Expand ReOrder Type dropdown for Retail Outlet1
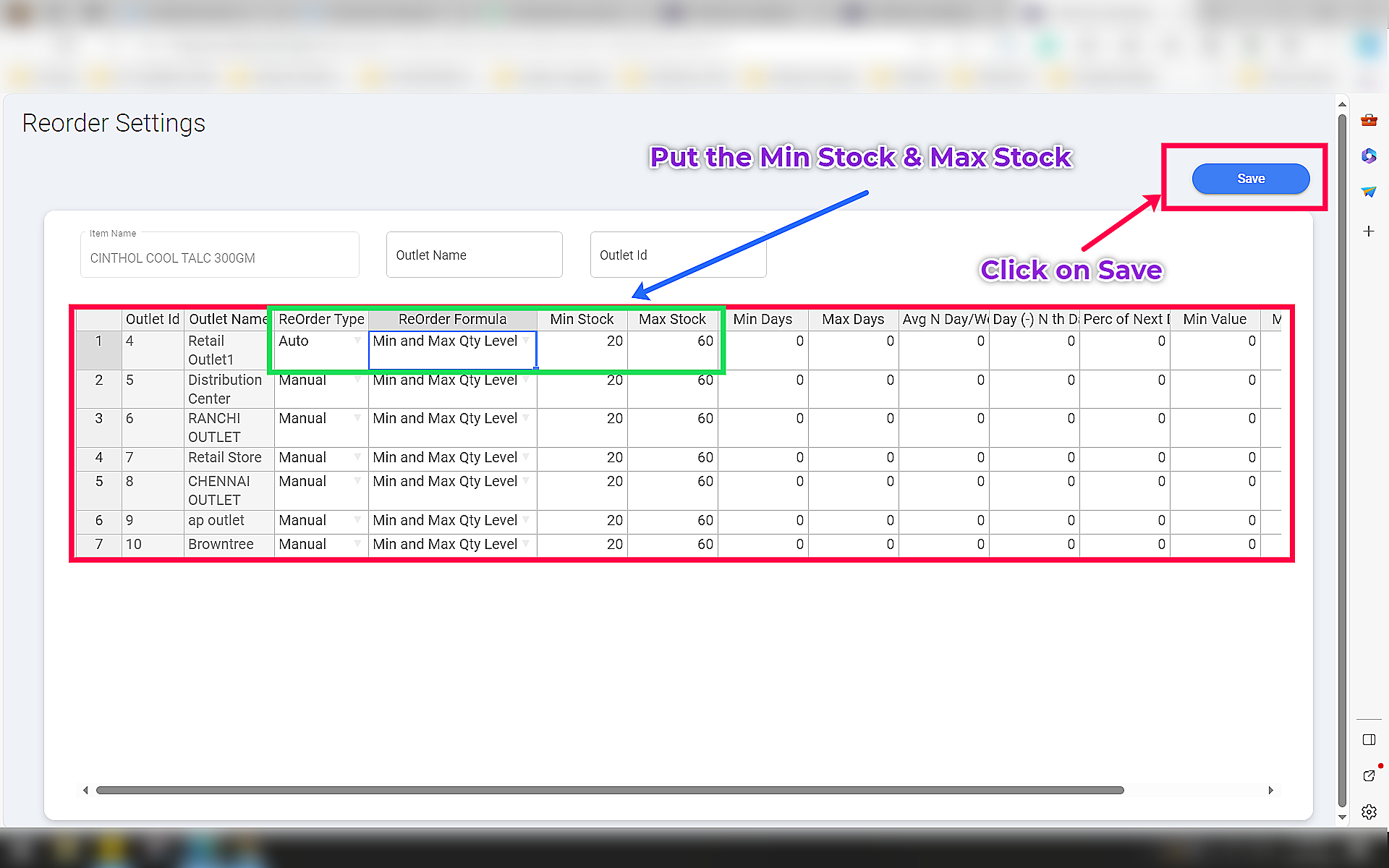Screen dimensions: 1389x868 357,341
